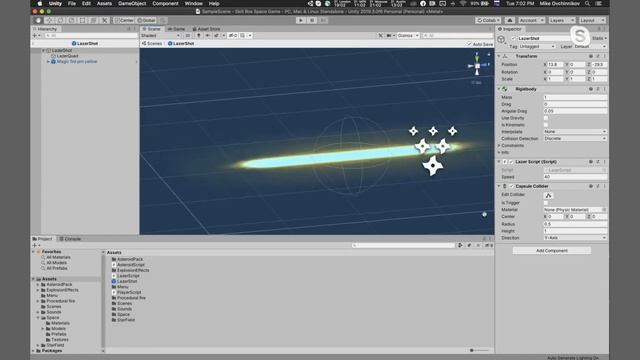Switch to the Asset Store tab
This screenshot has height=360, width=640.
coord(206,29)
